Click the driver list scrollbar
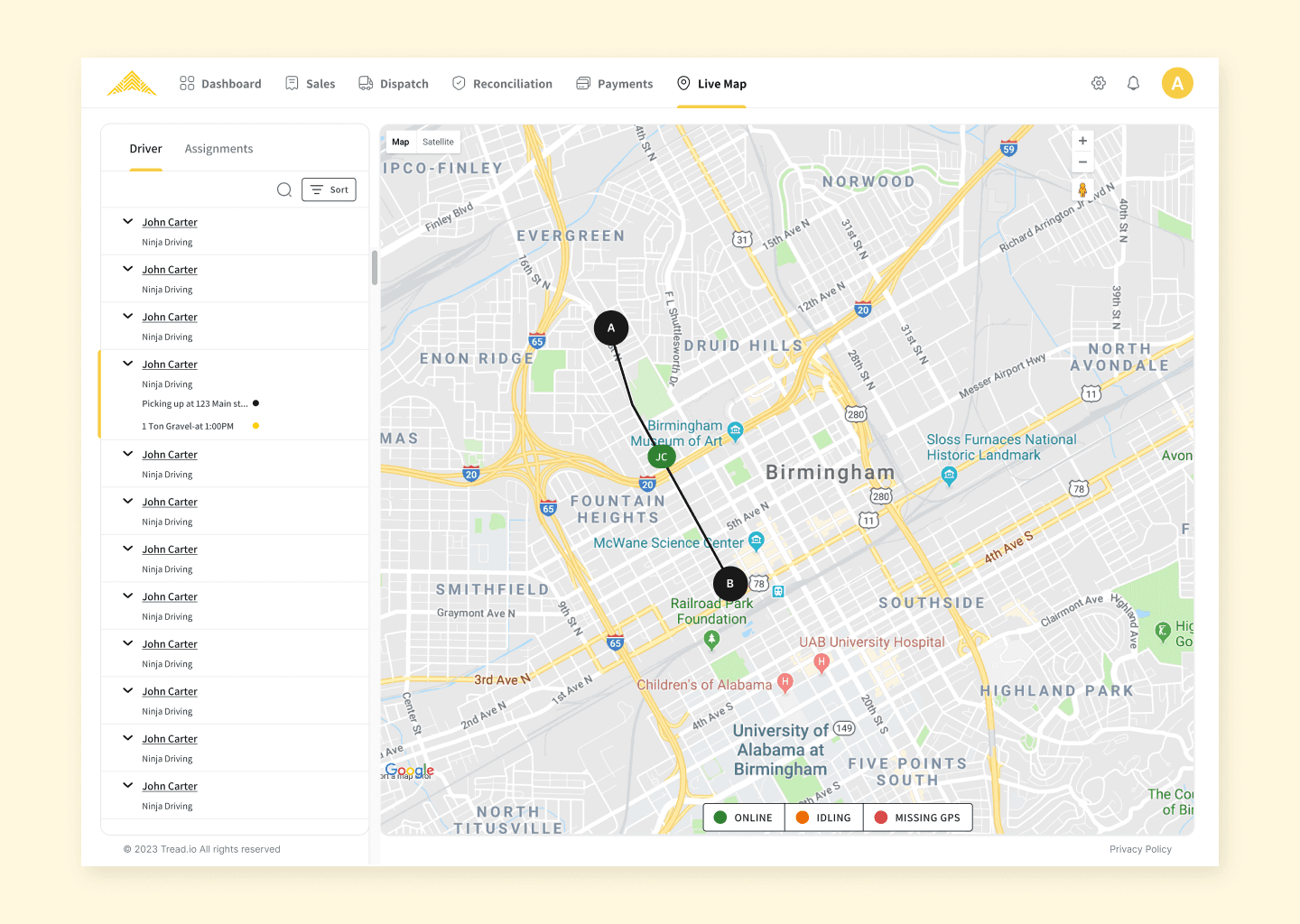Screen dimensions: 1300x924 [374, 268]
